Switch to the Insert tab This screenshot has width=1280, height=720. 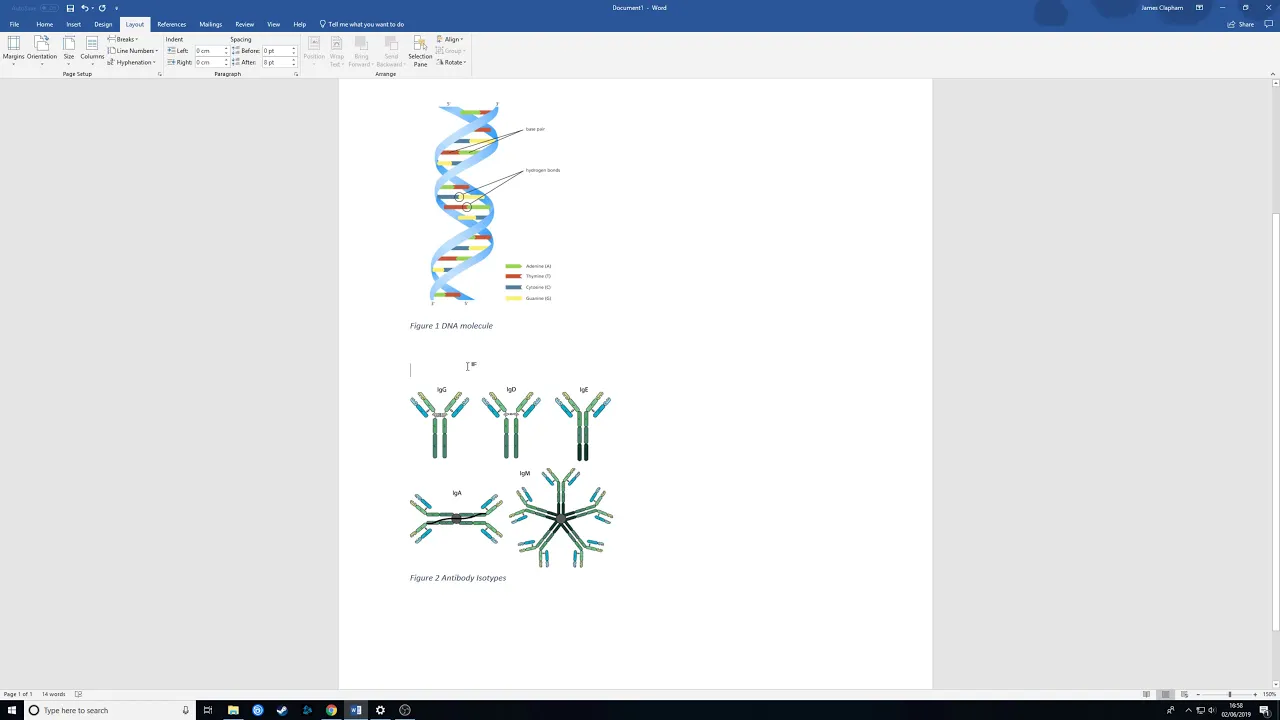coord(74,24)
